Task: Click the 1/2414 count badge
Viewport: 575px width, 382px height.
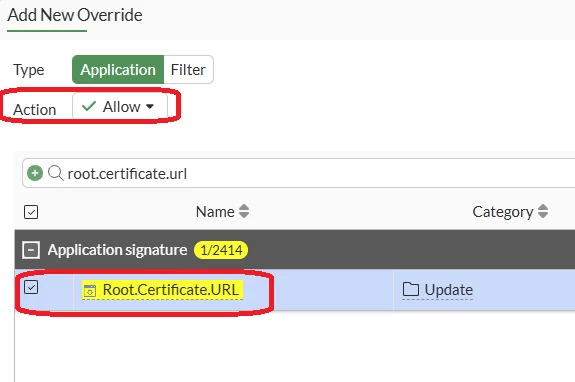Action: (221, 250)
